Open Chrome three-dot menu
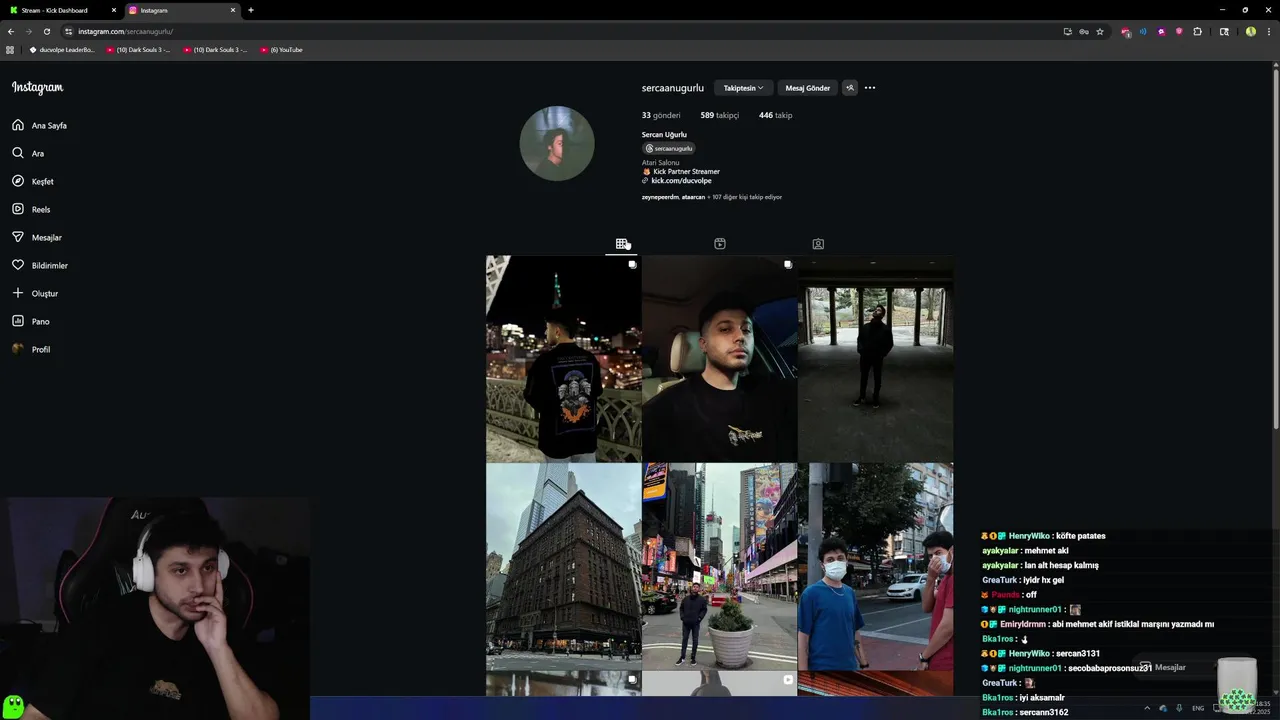The width and height of the screenshot is (1280, 720). tap(1268, 31)
